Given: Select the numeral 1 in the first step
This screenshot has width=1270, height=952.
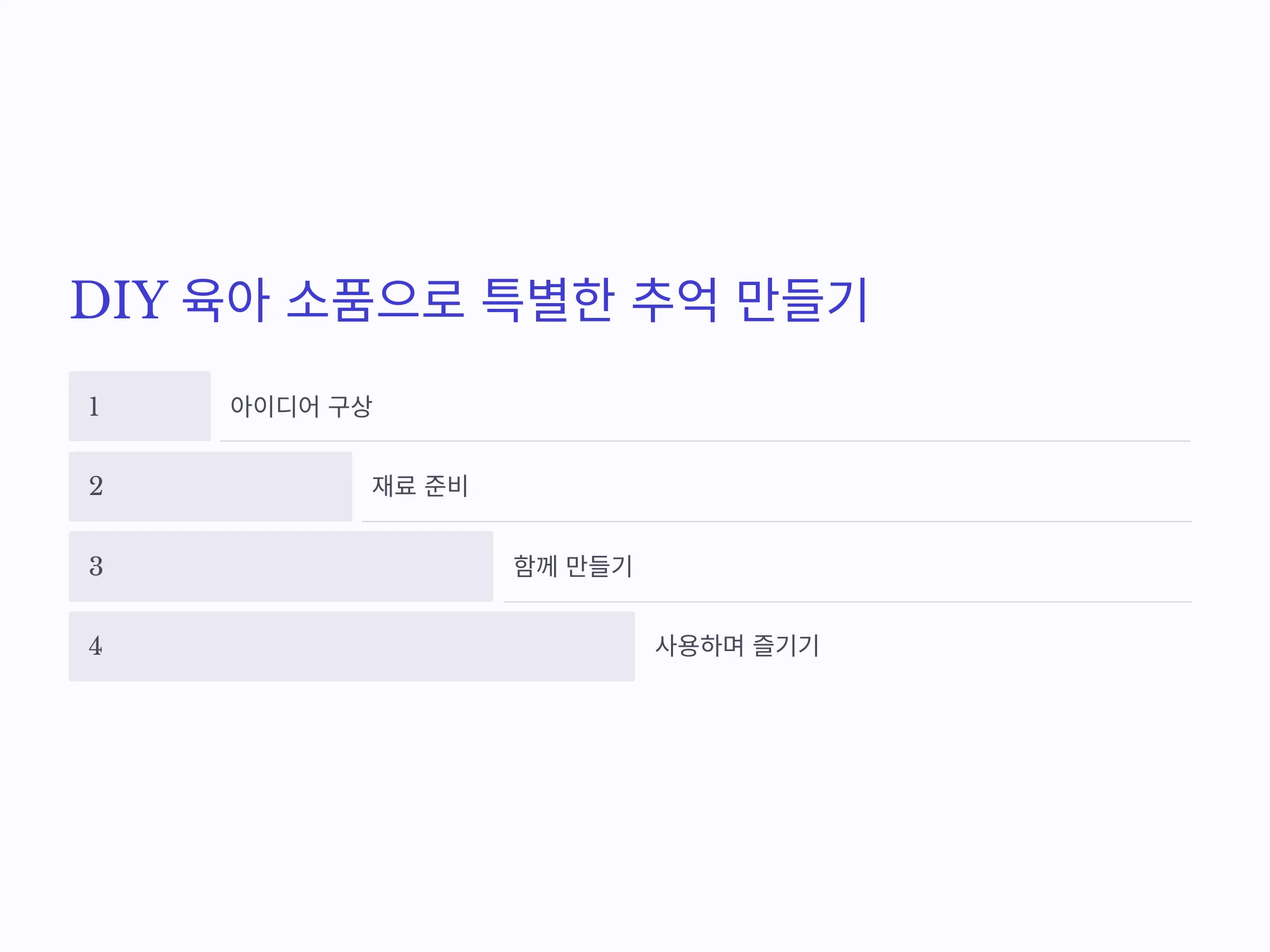Looking at the screenshot, I should pos(94,407).
